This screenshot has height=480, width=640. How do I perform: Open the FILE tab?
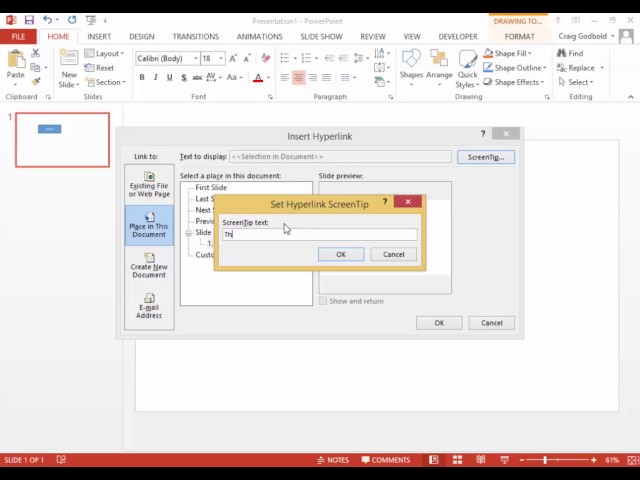tap(18, 36)
